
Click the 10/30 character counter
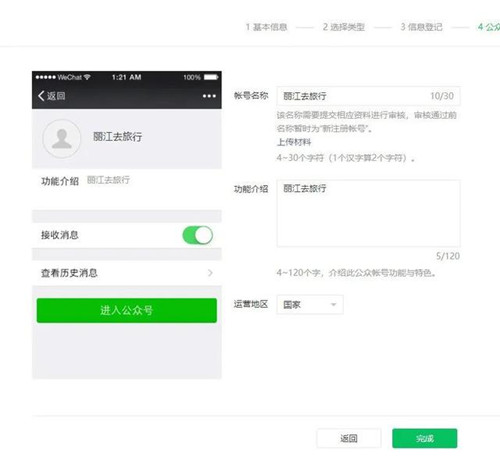pyautogui.click(x=442, y=96)
